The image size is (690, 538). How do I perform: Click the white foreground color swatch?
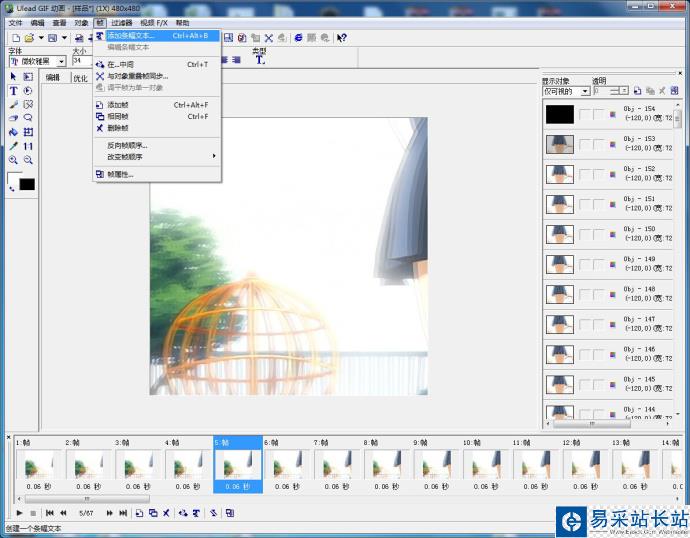pos(14,178)
